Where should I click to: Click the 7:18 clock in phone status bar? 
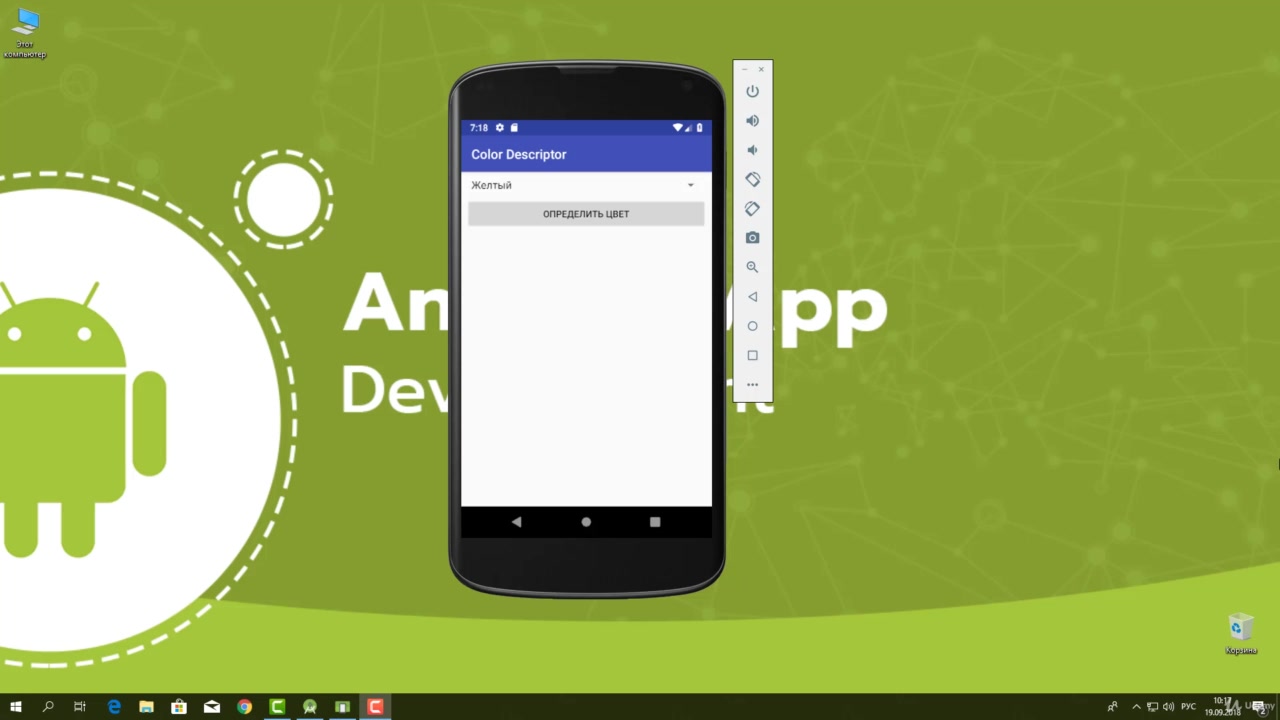pyautogui.click(x=479, y=128)
